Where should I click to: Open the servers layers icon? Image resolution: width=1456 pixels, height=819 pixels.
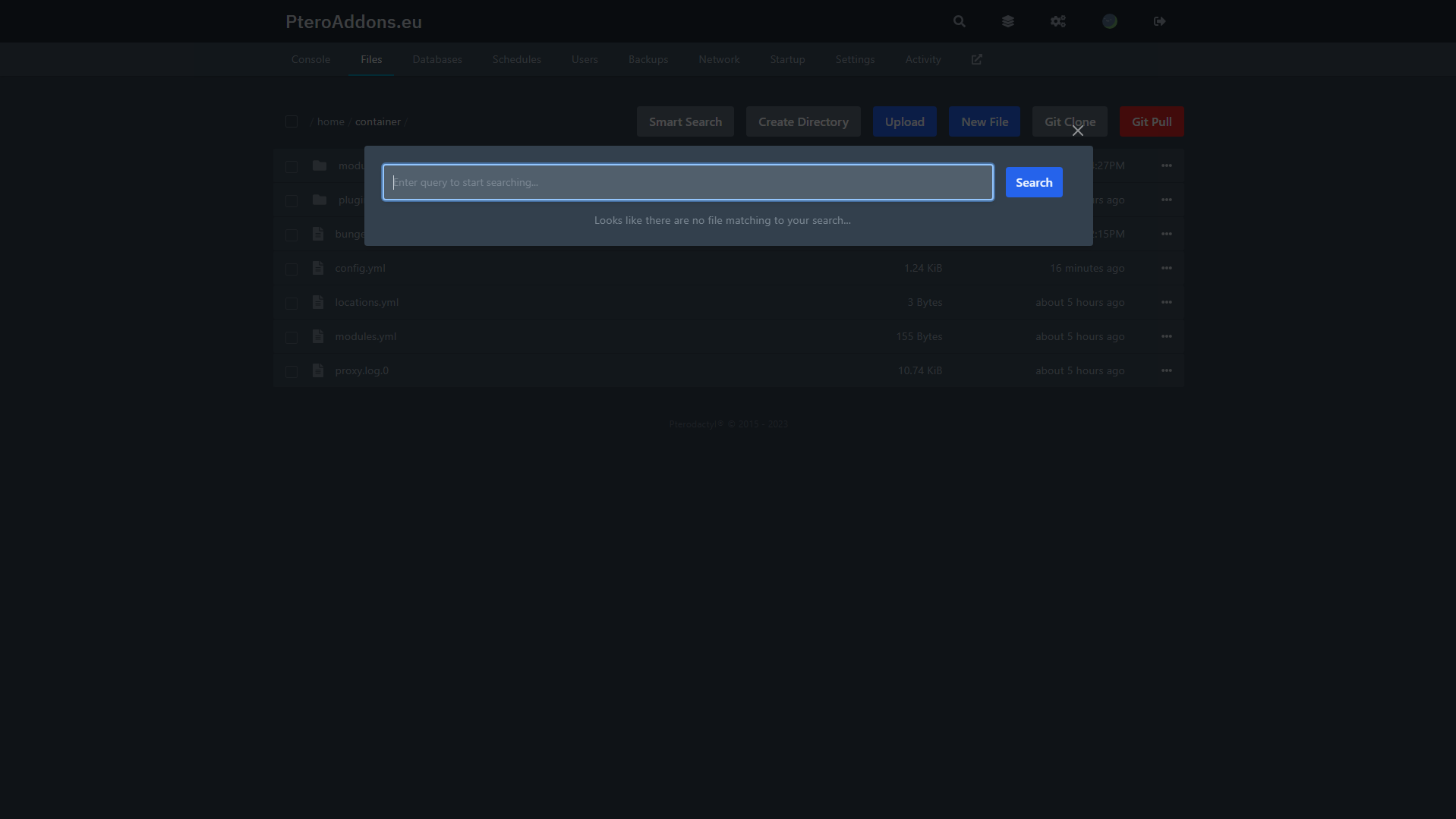[1007, 21]
